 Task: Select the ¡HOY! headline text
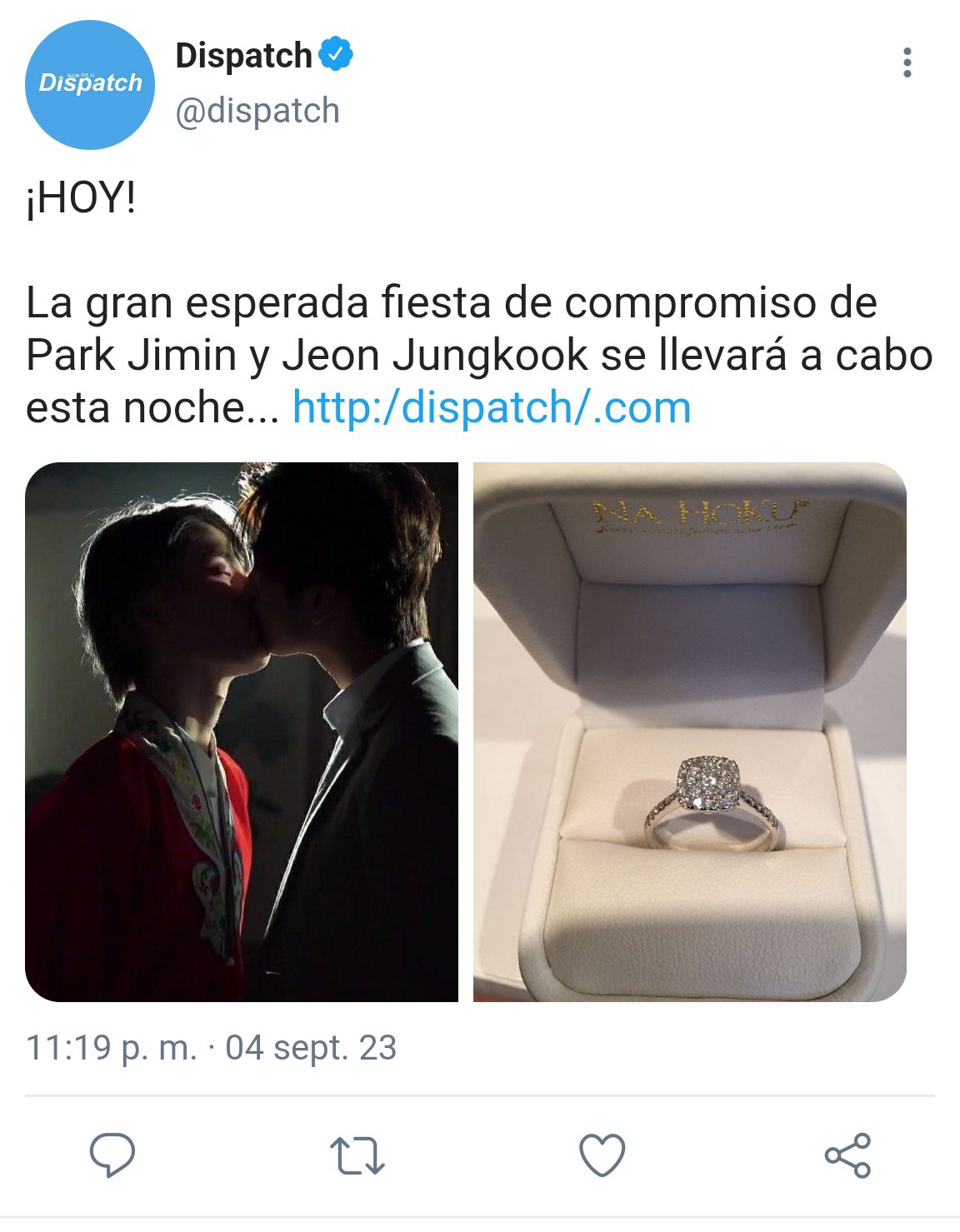tap(81, 199)
